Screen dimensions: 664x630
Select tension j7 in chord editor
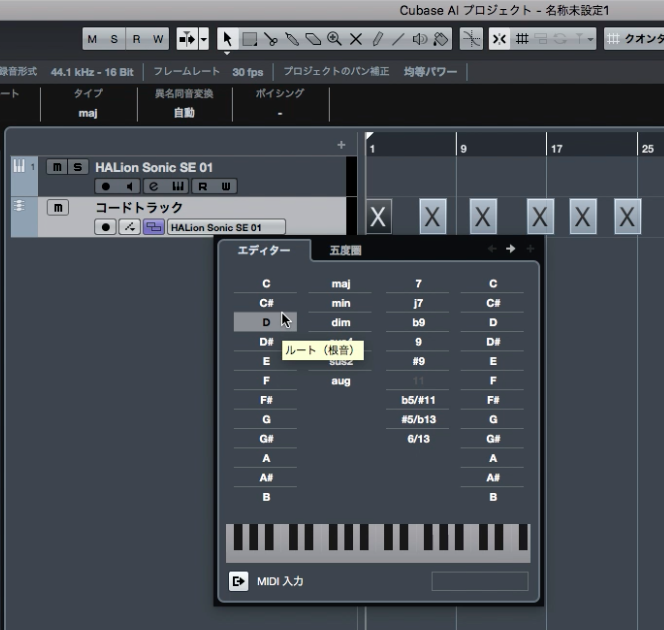(x=418, y=303)
